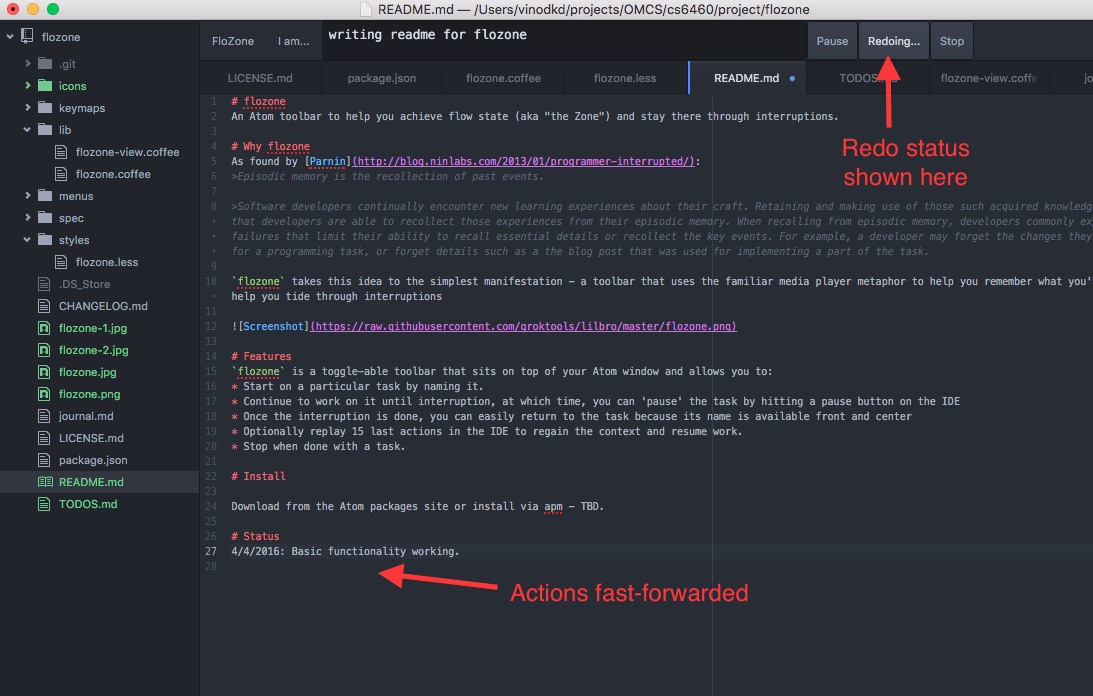Collapse the styles folder chevron
Viewport: 1093px width, 696px height.
tap(27, 240)
